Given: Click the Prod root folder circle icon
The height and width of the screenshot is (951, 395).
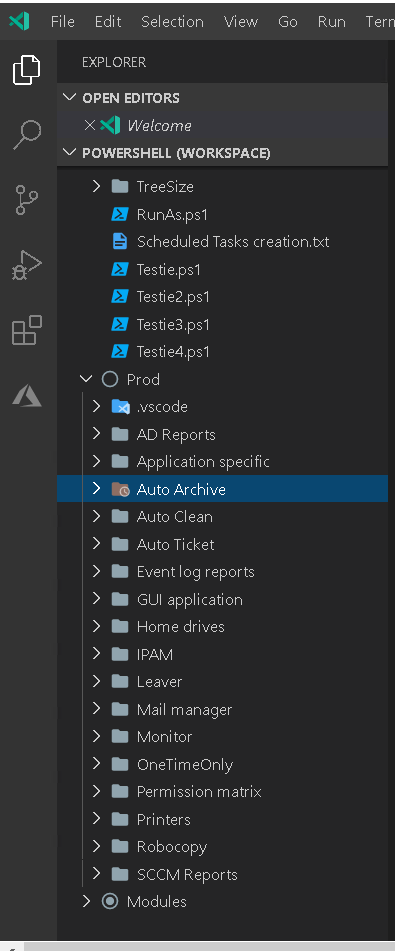Looking at the screenshot, I should (110, 380).
